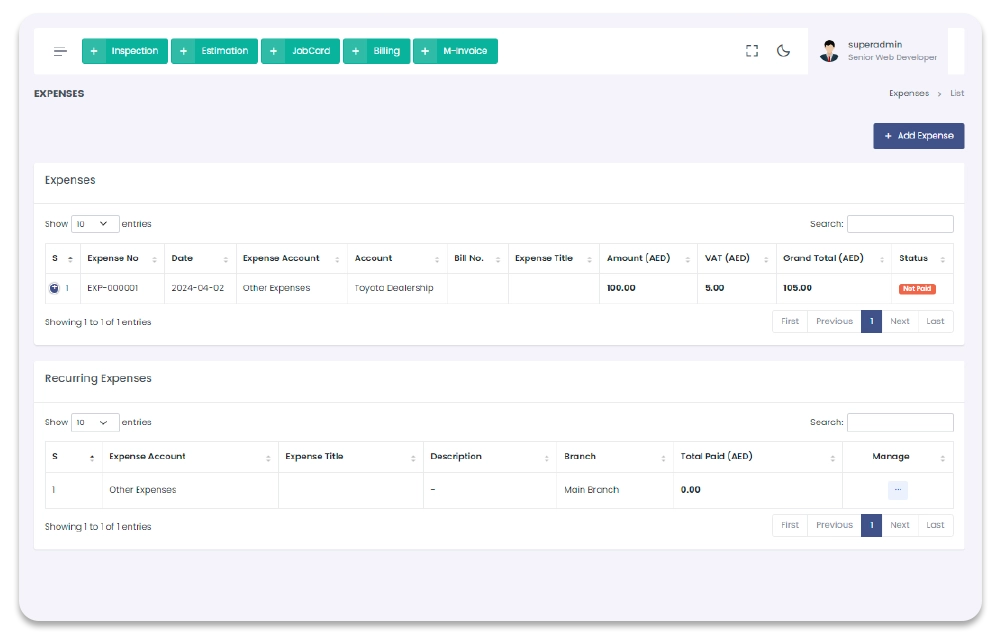Click the superadmin profile avatar
The width and height of the screenshot is (1000, 633).
point(829,51)
